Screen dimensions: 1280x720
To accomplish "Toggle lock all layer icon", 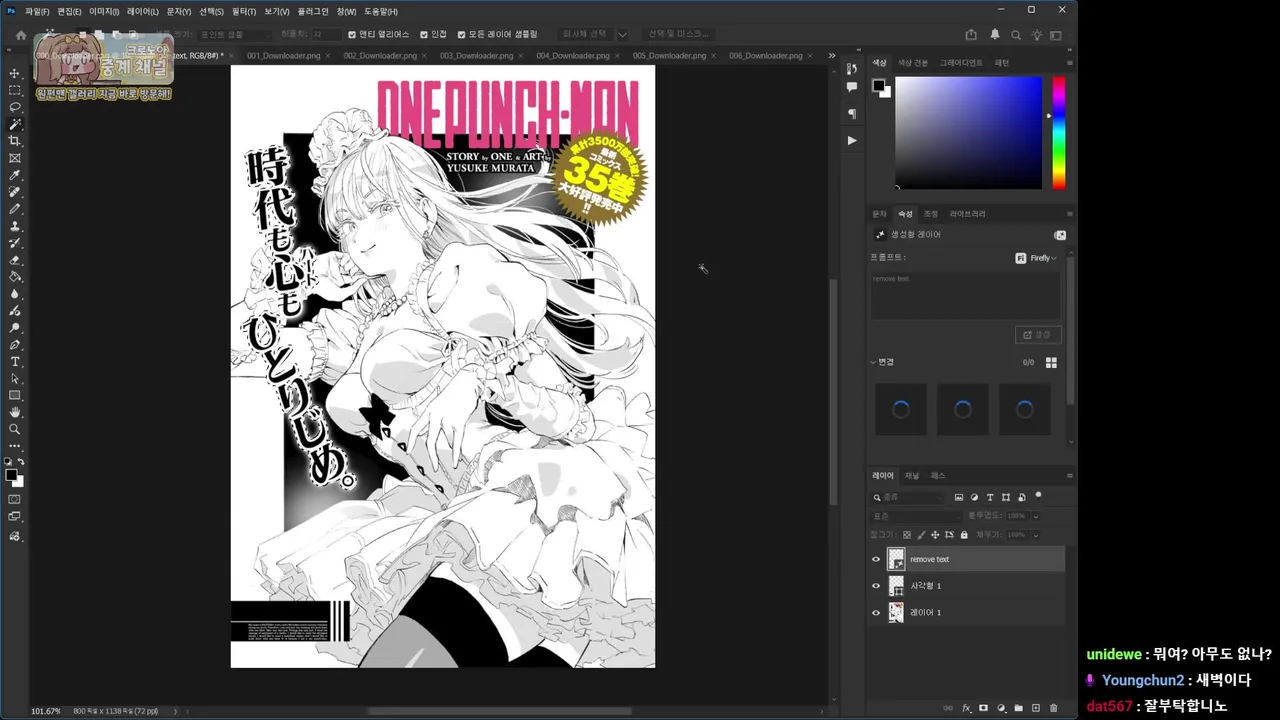I will (x=963, y=535).
